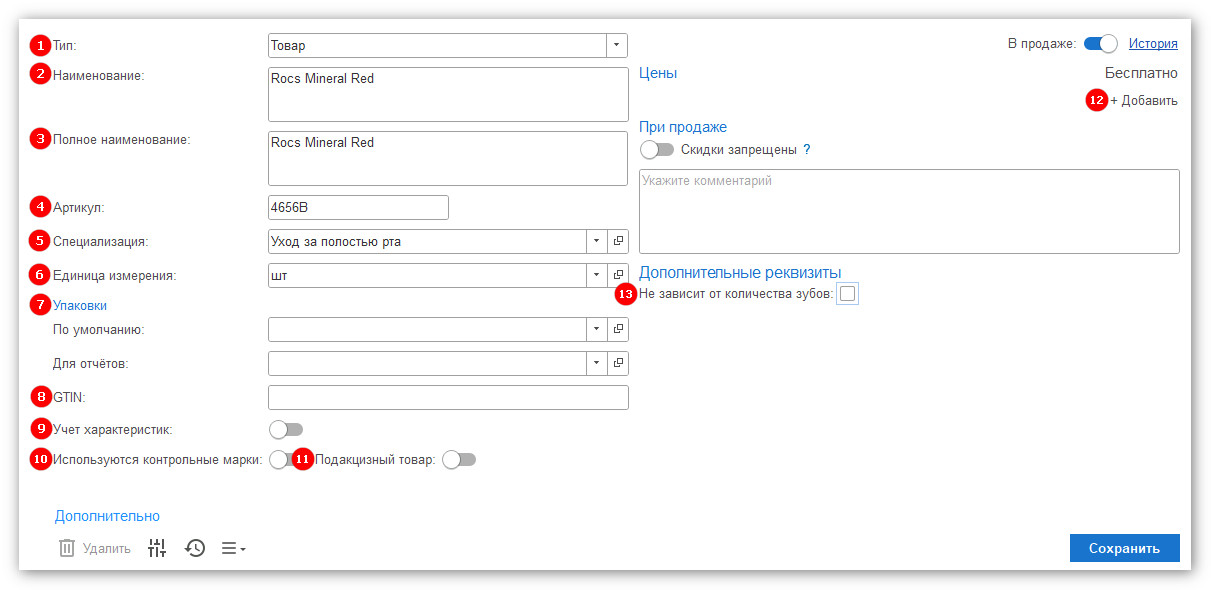
Task: Expand the По умолчанию packaging dropdown
Action: click(596, 329)
